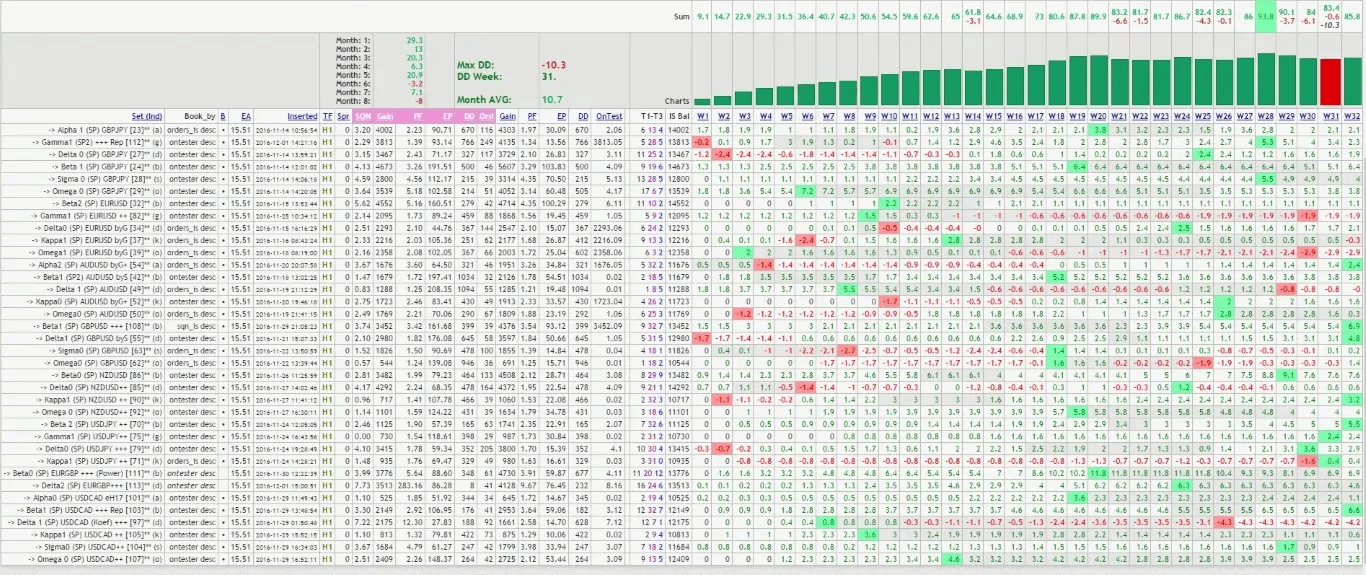The width and height of the screenshot is (1366, 575).
Task: Select the PF value 283.16
Action: (x=411, y=484)
